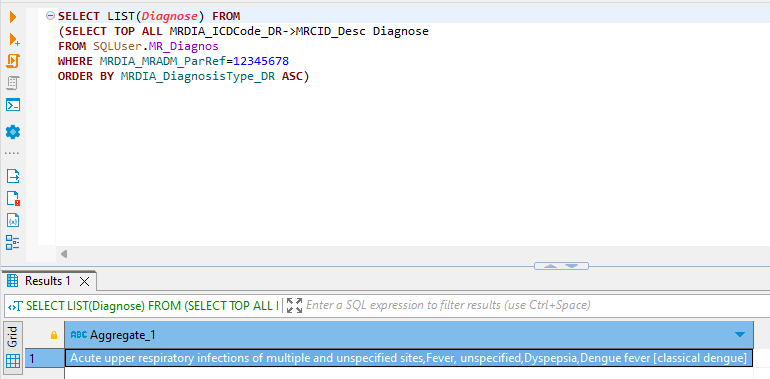Select the Aggregate_1 column header
The height and width of the screenshot is (379, 770).
pyautogui.click(x=409, y=335)
